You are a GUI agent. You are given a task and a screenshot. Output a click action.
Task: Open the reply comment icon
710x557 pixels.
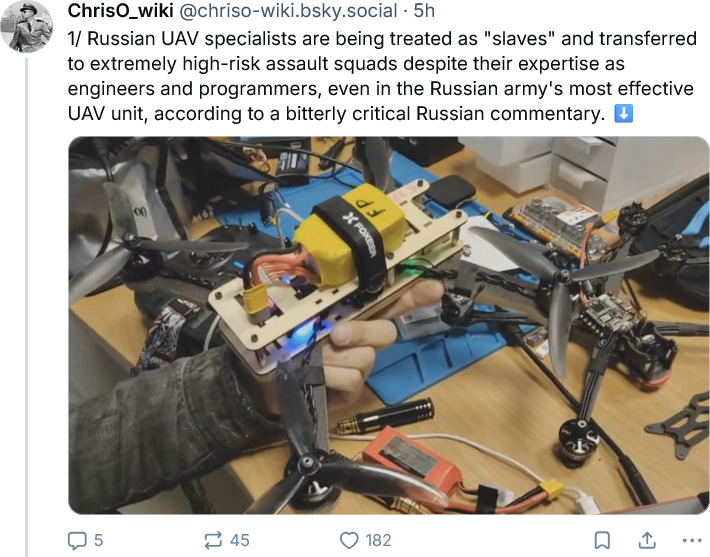click(77, 540)
